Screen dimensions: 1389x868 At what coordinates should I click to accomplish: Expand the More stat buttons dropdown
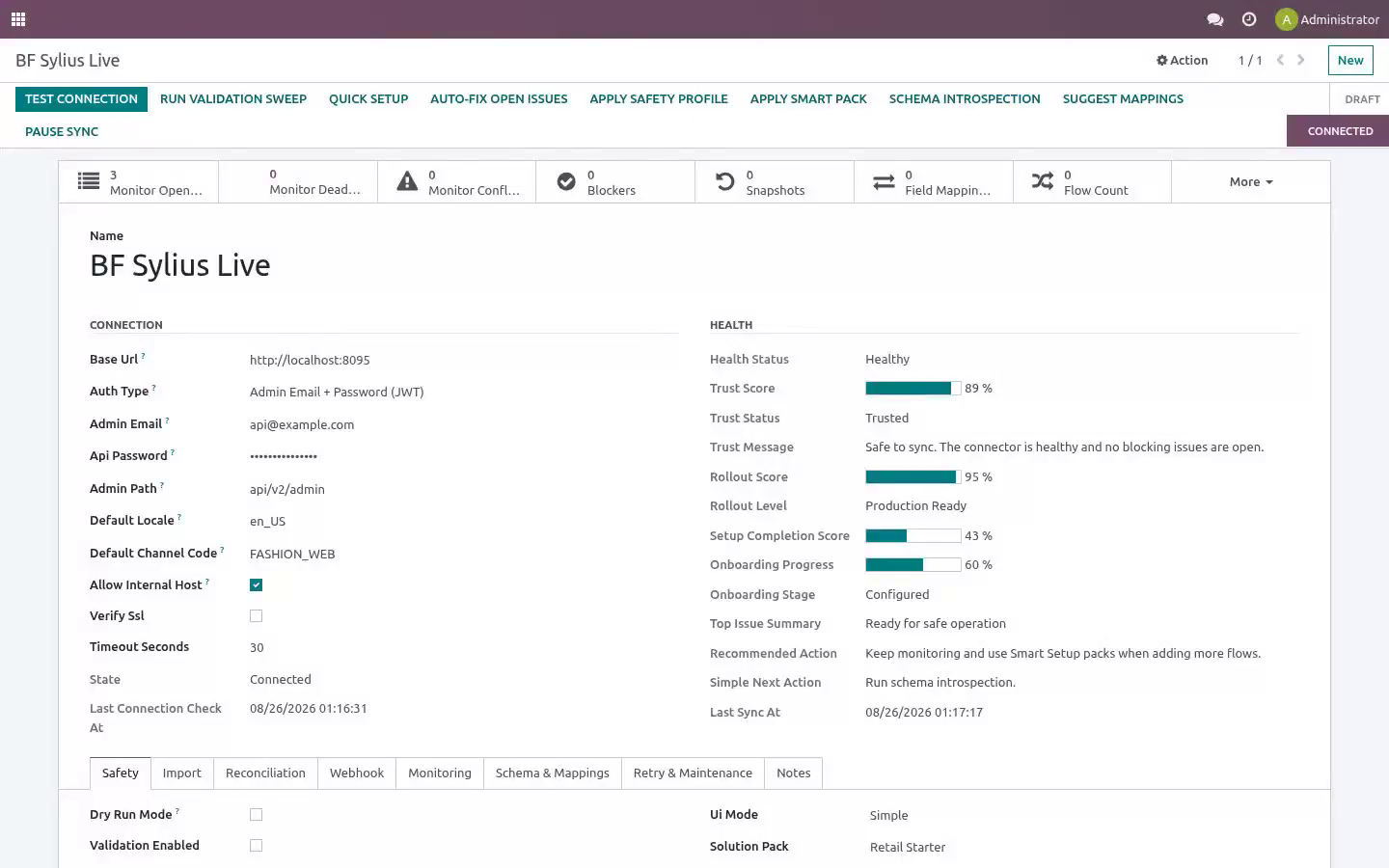tap(1251, 181)
